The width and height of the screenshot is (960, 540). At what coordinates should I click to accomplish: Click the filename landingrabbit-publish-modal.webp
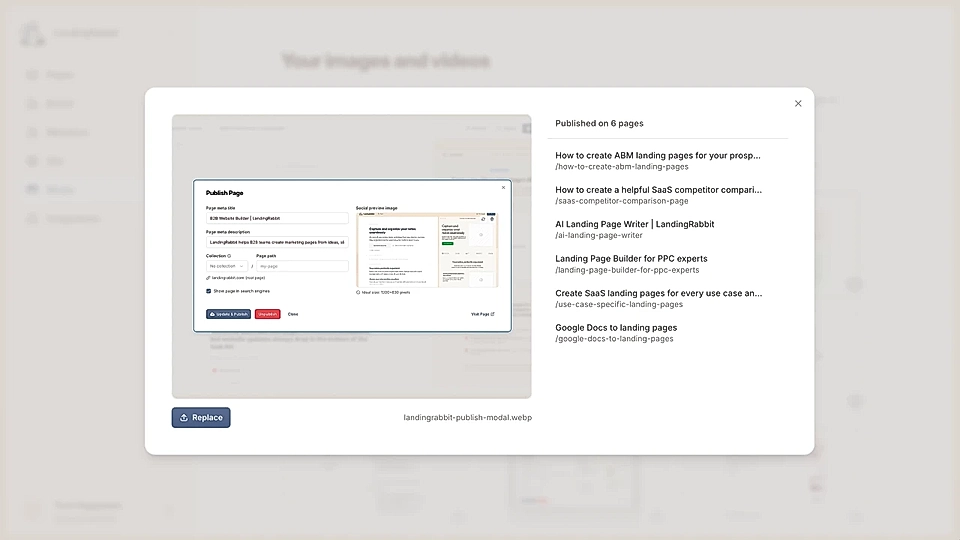coord(468,418)
